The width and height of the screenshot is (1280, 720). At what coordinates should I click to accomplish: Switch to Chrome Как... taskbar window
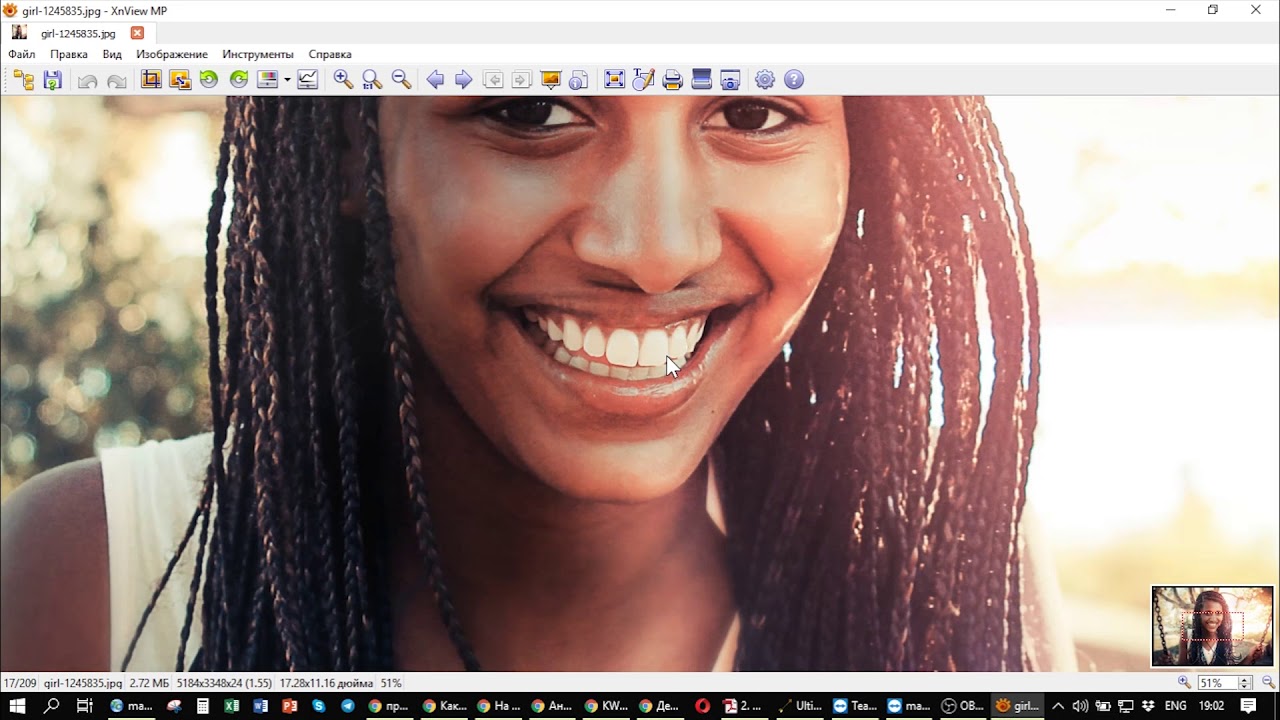tap(444, 705)
